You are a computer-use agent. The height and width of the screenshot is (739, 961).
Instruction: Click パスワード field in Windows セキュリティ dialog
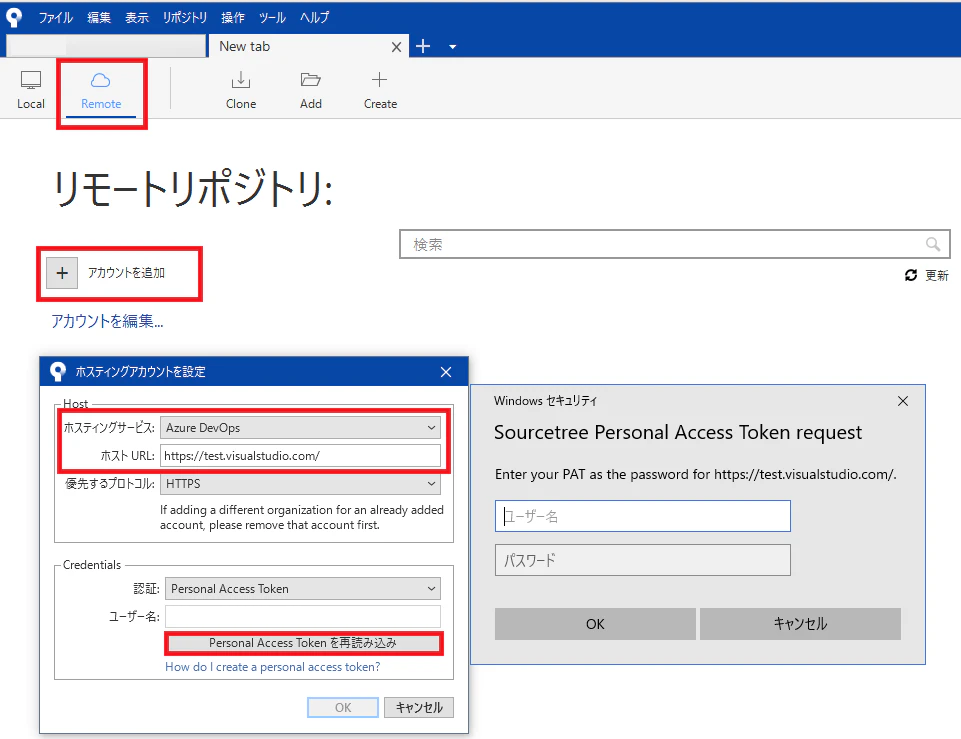(642, 560)
